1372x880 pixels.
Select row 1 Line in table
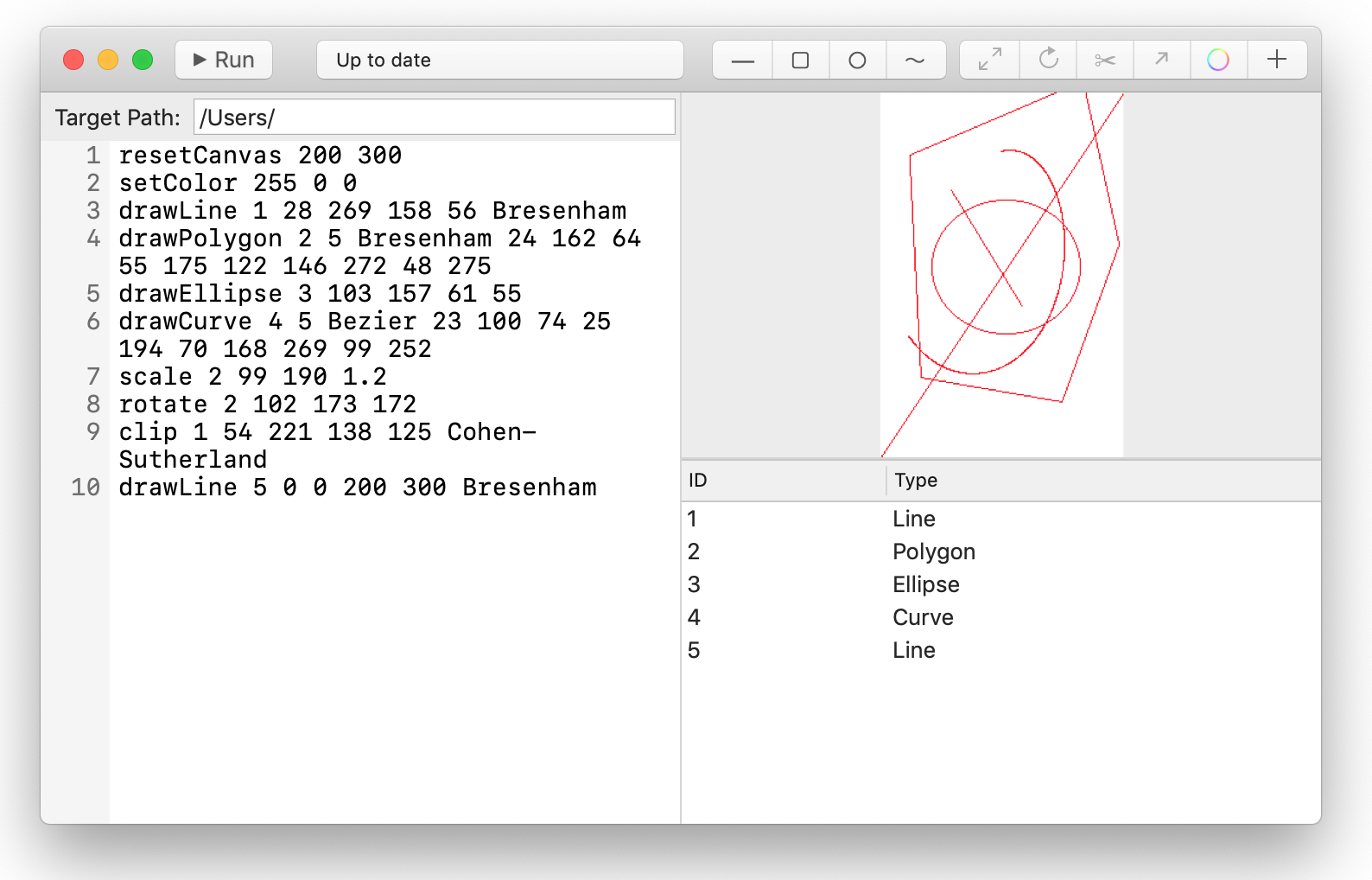[x=1001, y=519]
